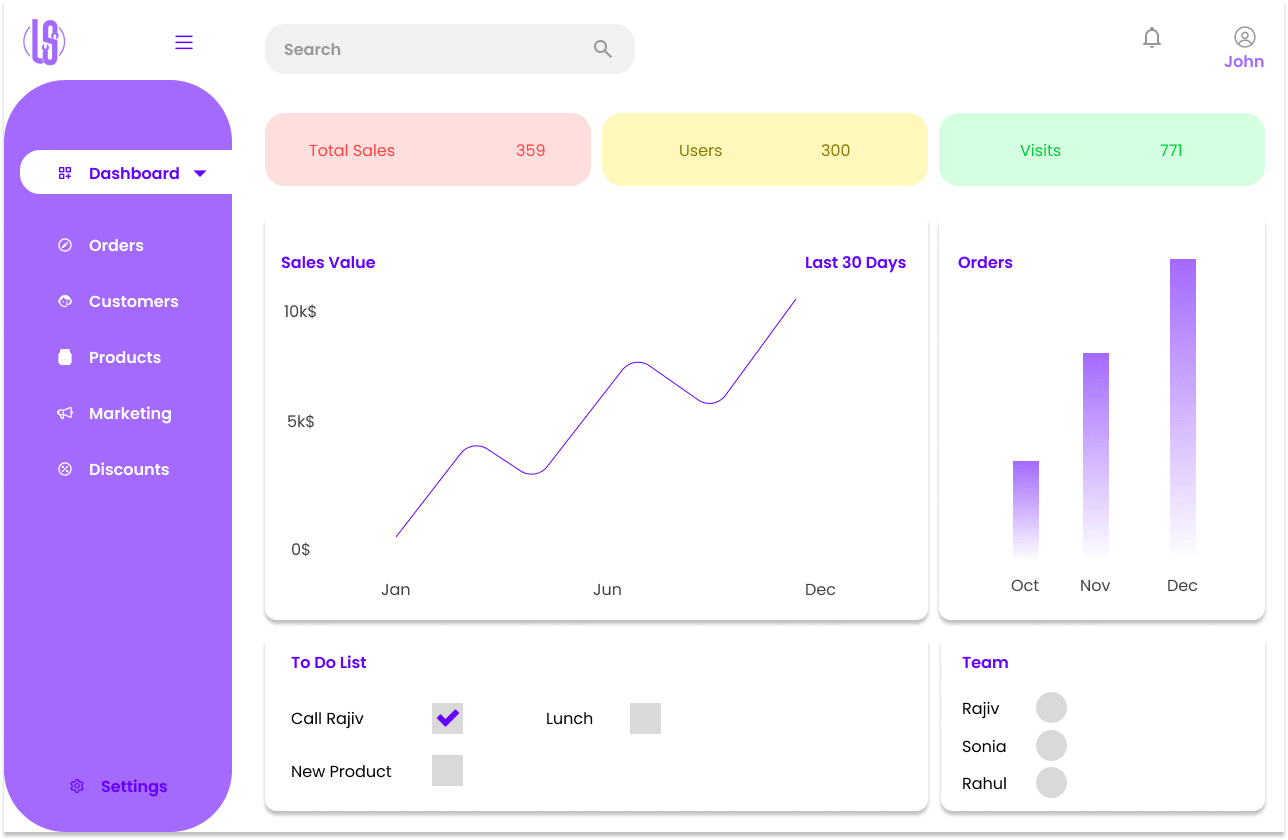Click the notification bell icon
The image size is (1288, 840).
pyautogui.click(x=1152, y=38)
